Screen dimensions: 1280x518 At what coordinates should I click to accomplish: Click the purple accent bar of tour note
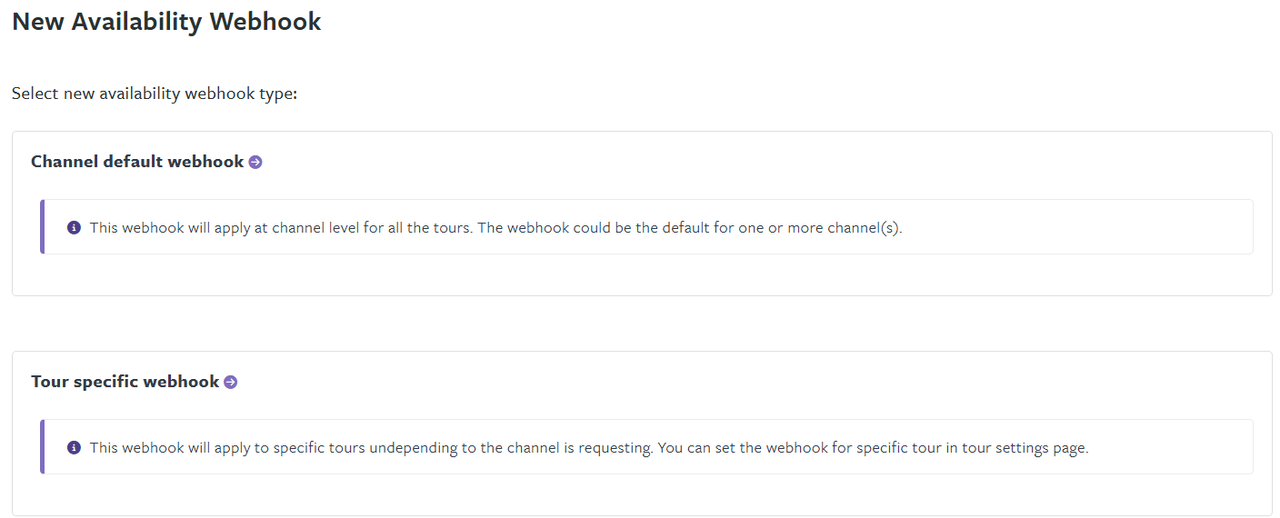point(42,447)
